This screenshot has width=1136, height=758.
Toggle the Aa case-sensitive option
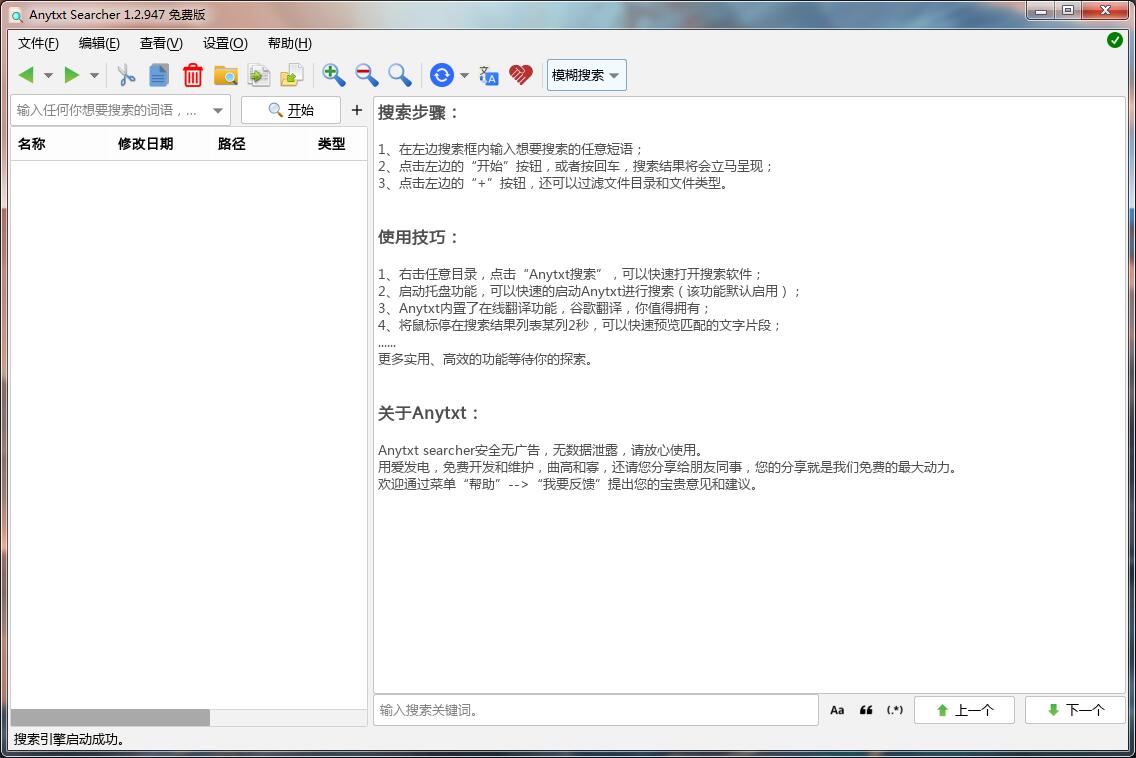(x=837, y=710)
